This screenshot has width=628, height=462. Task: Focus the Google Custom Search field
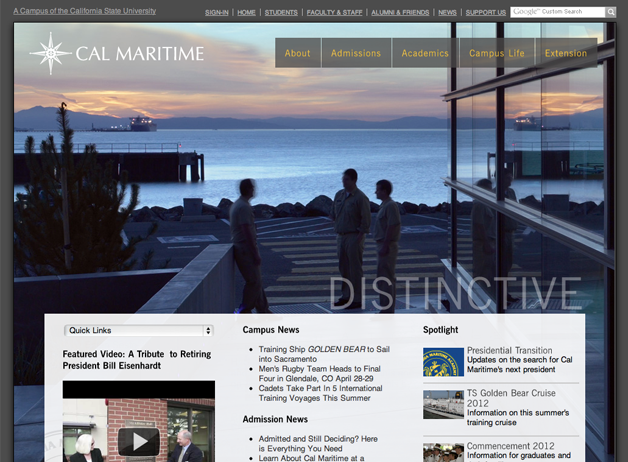558,12
